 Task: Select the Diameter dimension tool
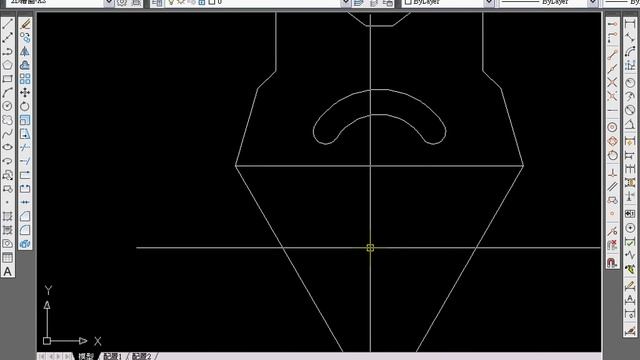[630, 110]
